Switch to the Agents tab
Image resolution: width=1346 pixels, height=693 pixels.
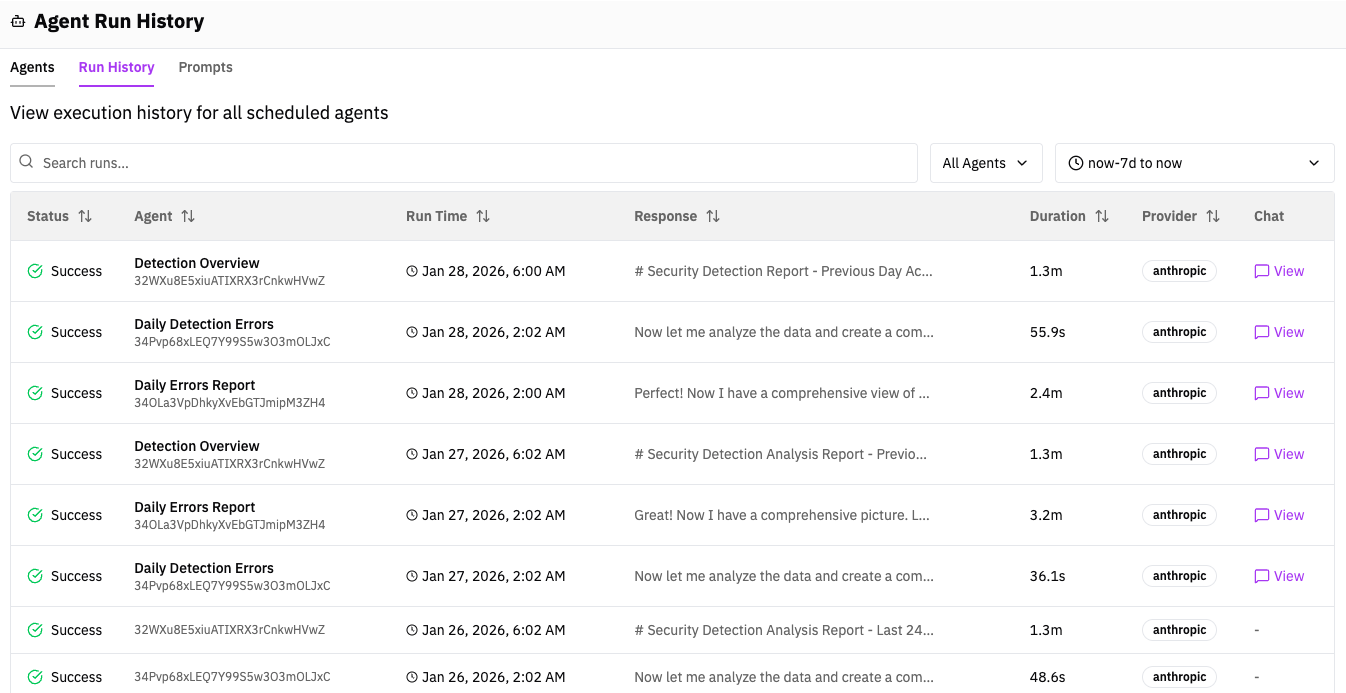(32, 67)
